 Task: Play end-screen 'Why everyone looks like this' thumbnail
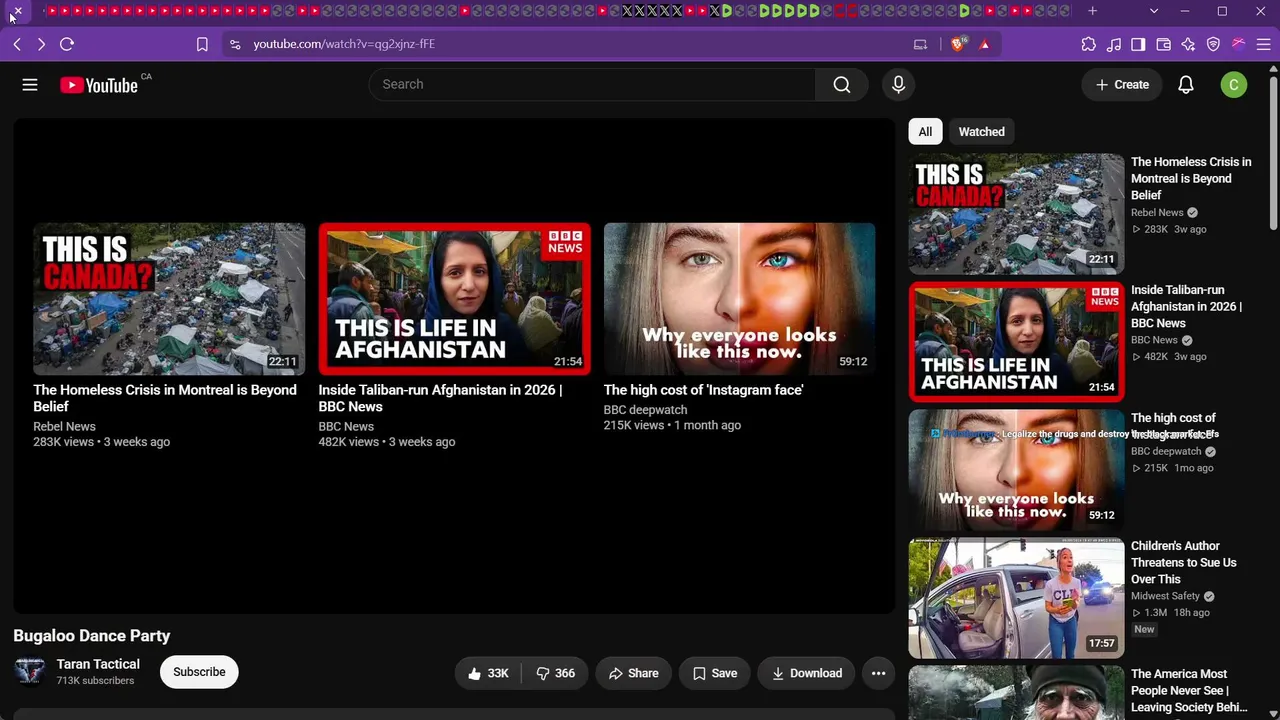(739, 299)
